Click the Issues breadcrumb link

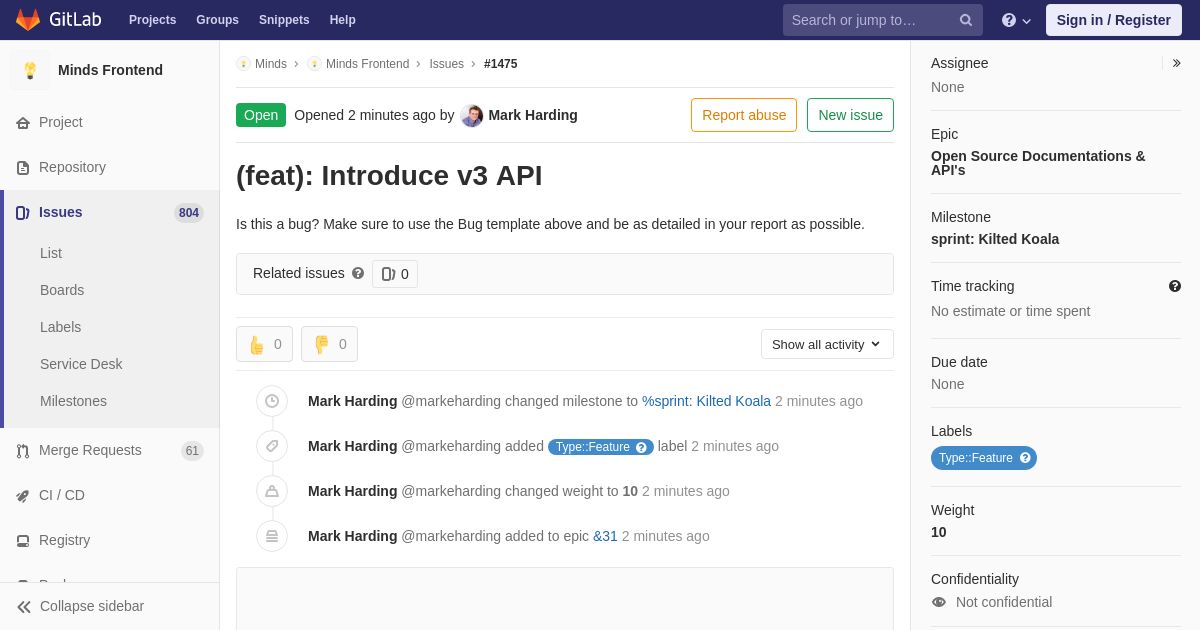pos(446,64)
